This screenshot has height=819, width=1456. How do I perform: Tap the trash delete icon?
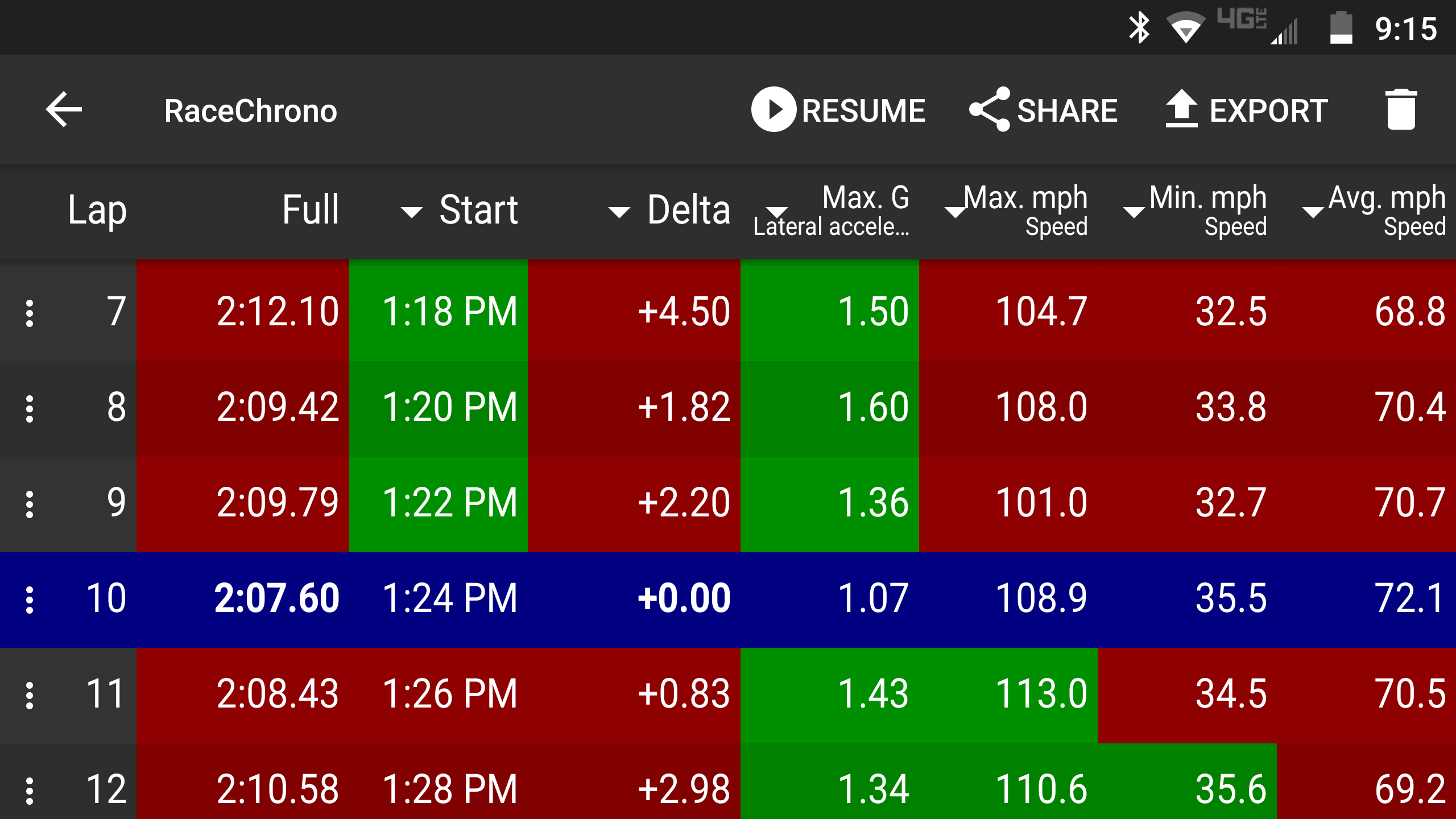[1400, 109]
